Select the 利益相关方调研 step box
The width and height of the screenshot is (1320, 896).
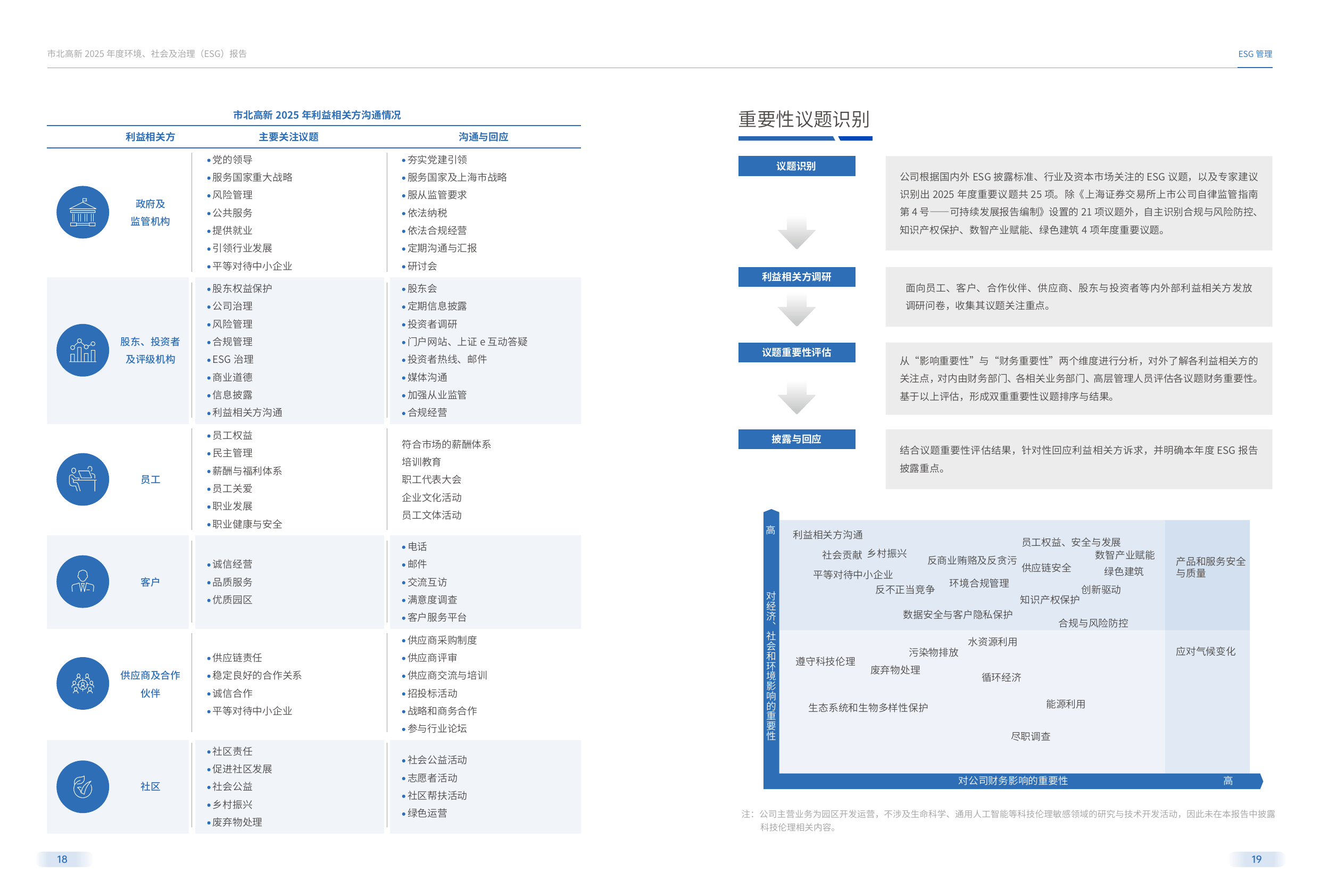click(796, 277)
